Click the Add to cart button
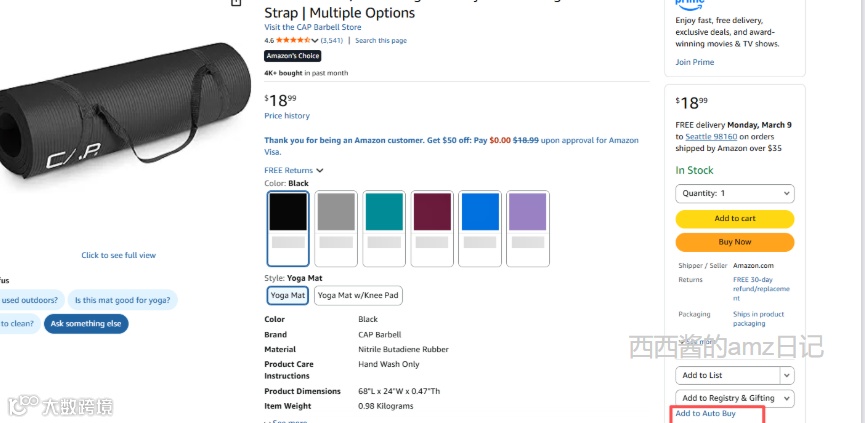 point(735,219)
